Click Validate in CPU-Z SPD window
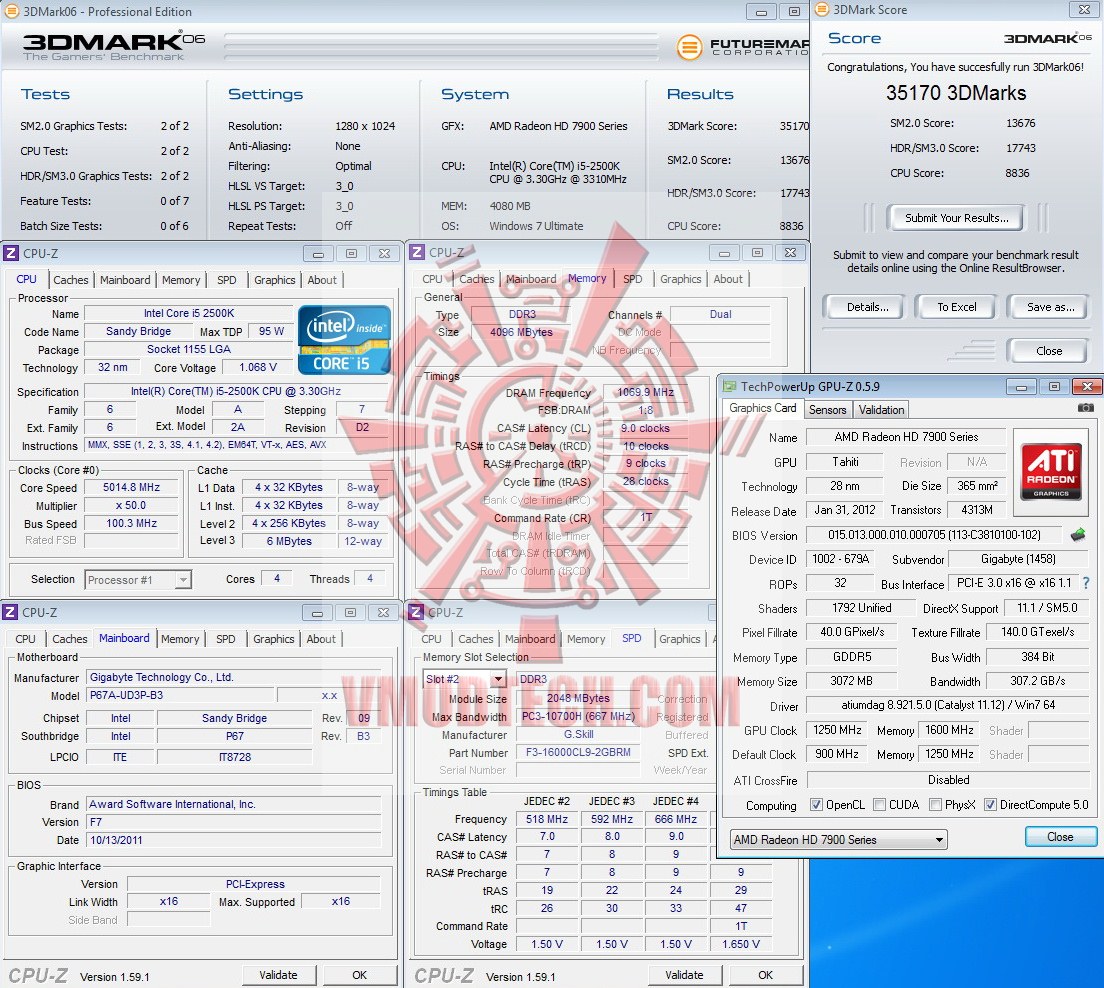 (x=684, y=975)
